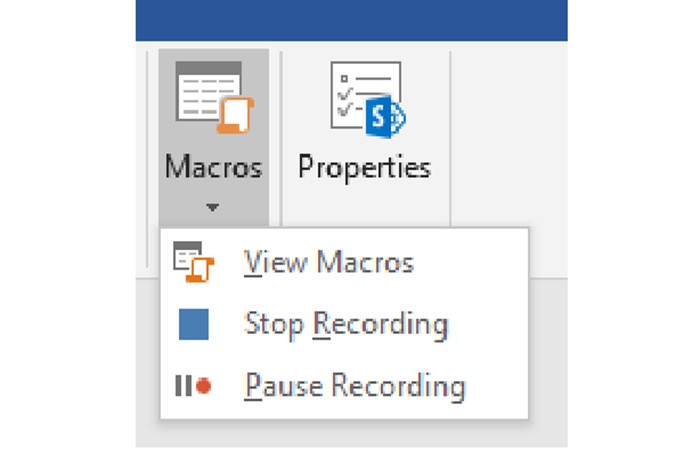
Task: Click the red dot of Pause Recording
Action: click(203, 385)
